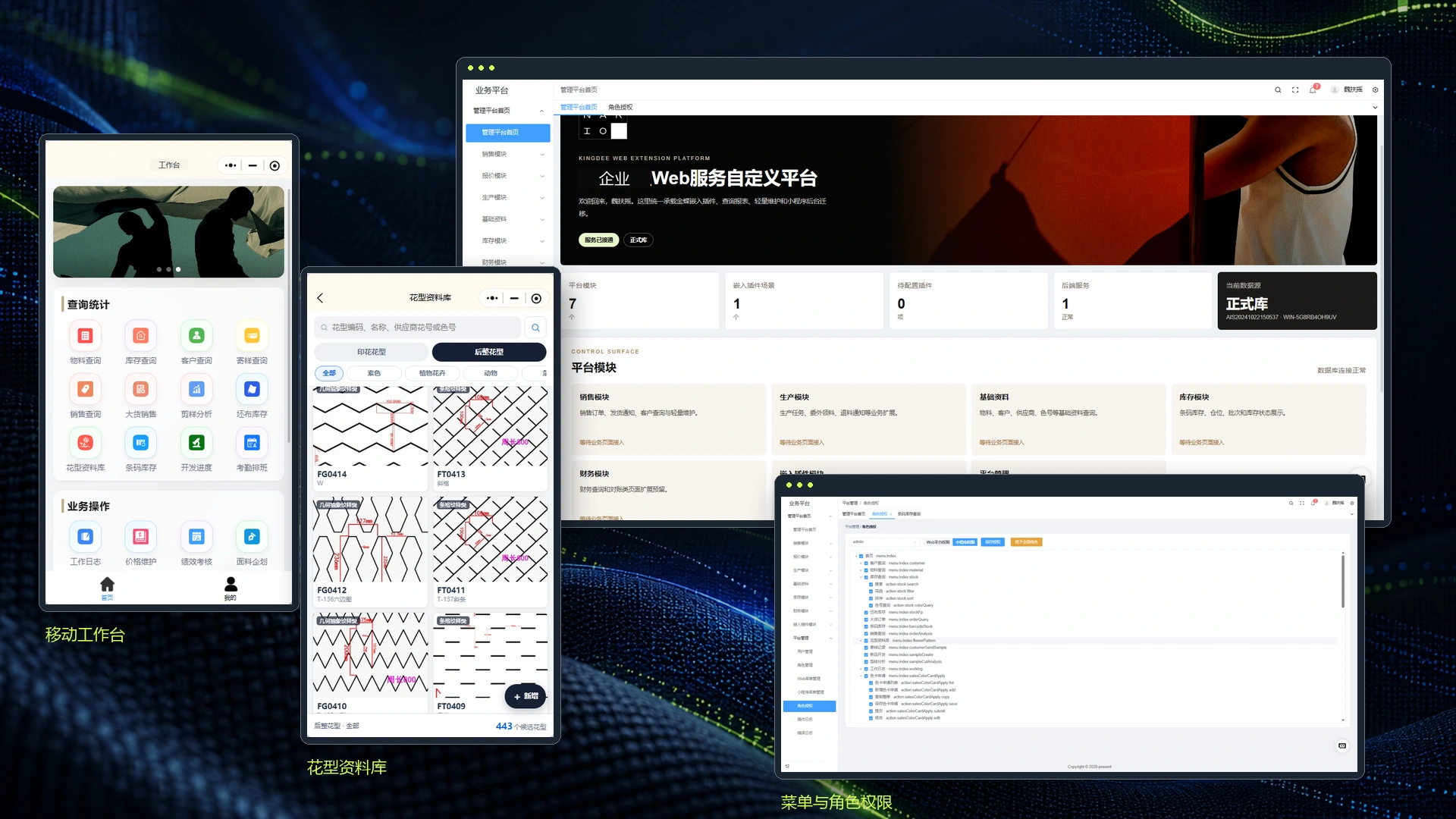Open the 大货销售 icon
This screenshot has width=1456, height=819.
pos(140,389)
